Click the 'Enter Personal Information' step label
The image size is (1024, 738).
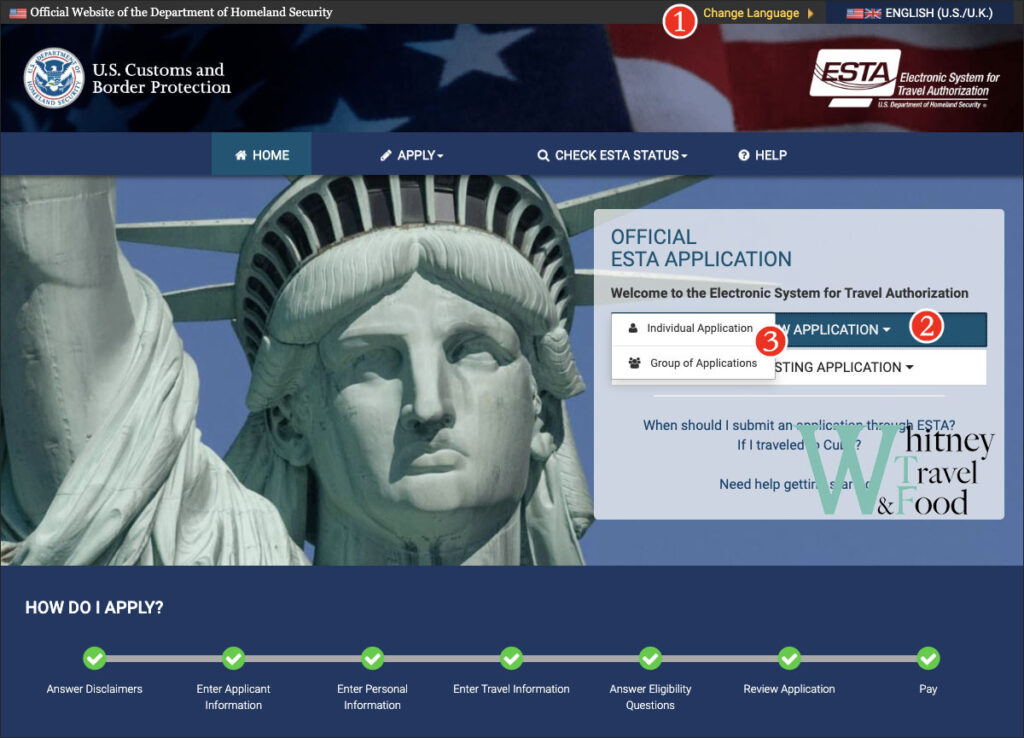[372, 697]
